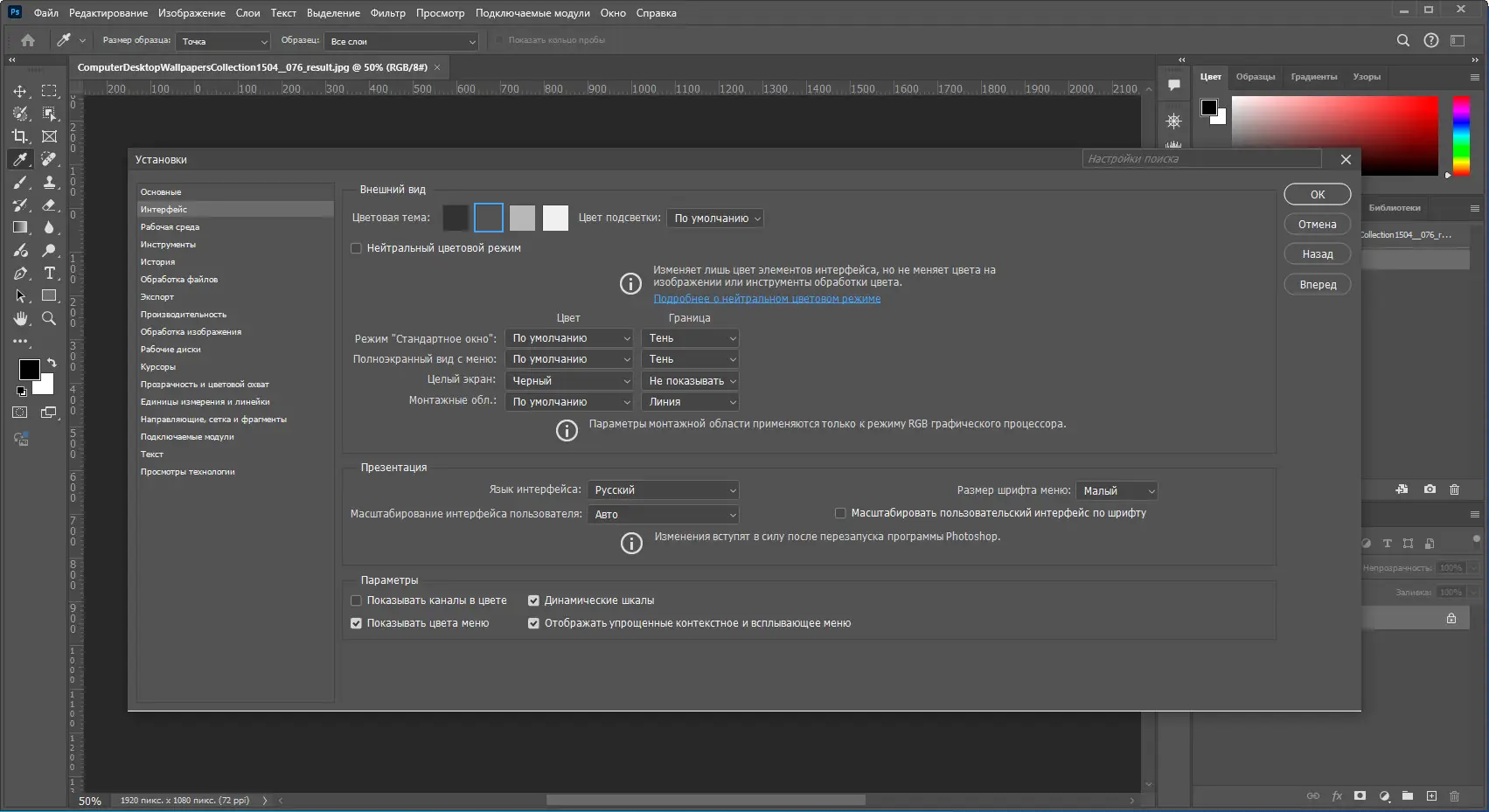Uncheck Динамические шкалы checkbox
The image size is (1489, 812).
533,600
